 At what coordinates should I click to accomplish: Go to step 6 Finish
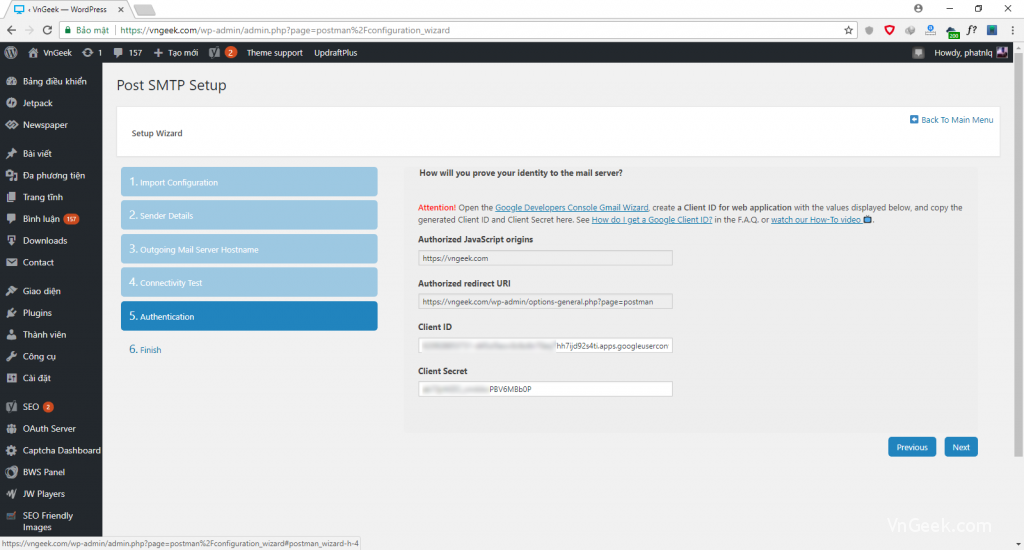click(x=145, y=349)
